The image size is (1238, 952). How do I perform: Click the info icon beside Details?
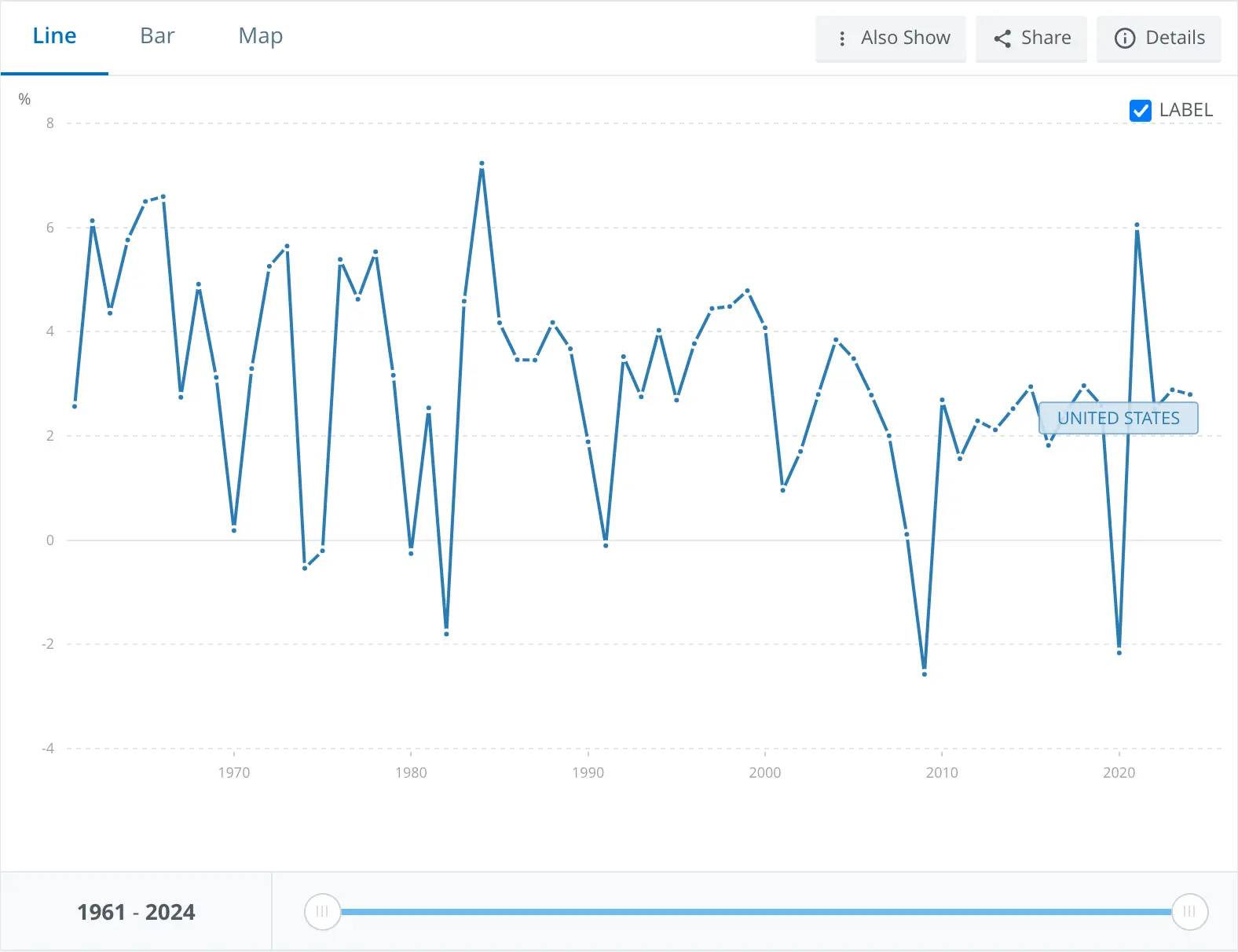(x=1125, y=38)
